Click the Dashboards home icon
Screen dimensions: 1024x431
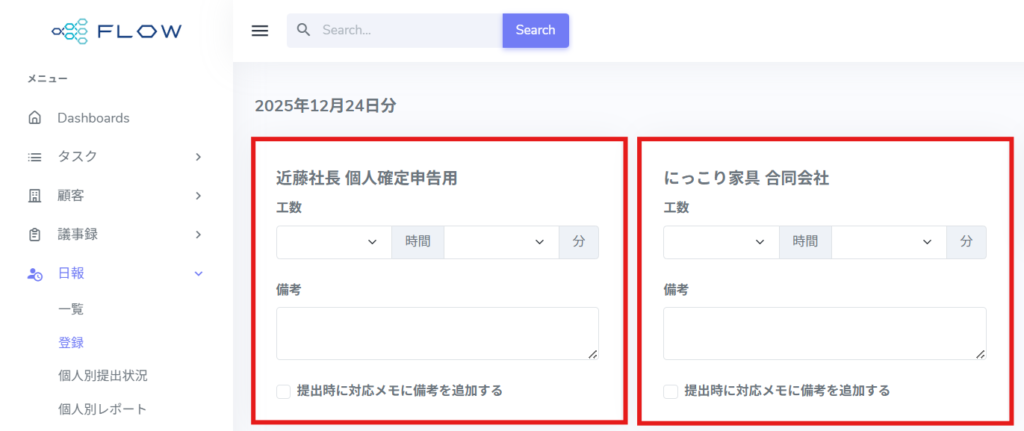pos(35,118)
